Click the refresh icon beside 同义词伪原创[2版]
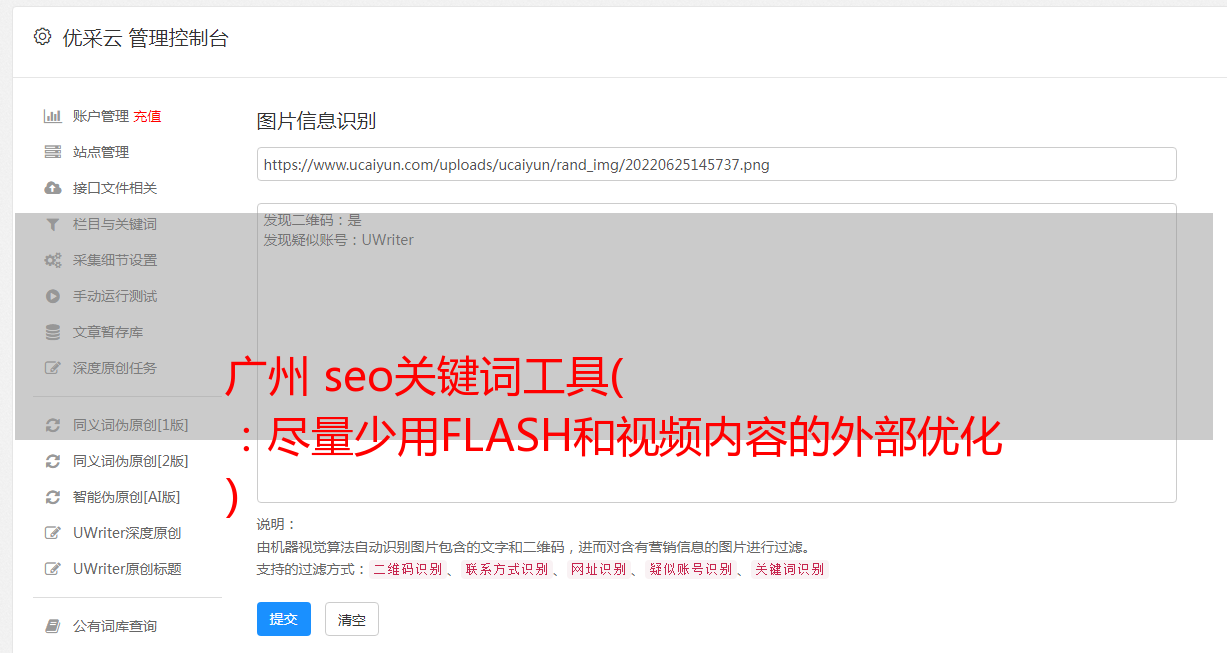The width and height of the screenshot is (1227, 653). coord(53,461)
